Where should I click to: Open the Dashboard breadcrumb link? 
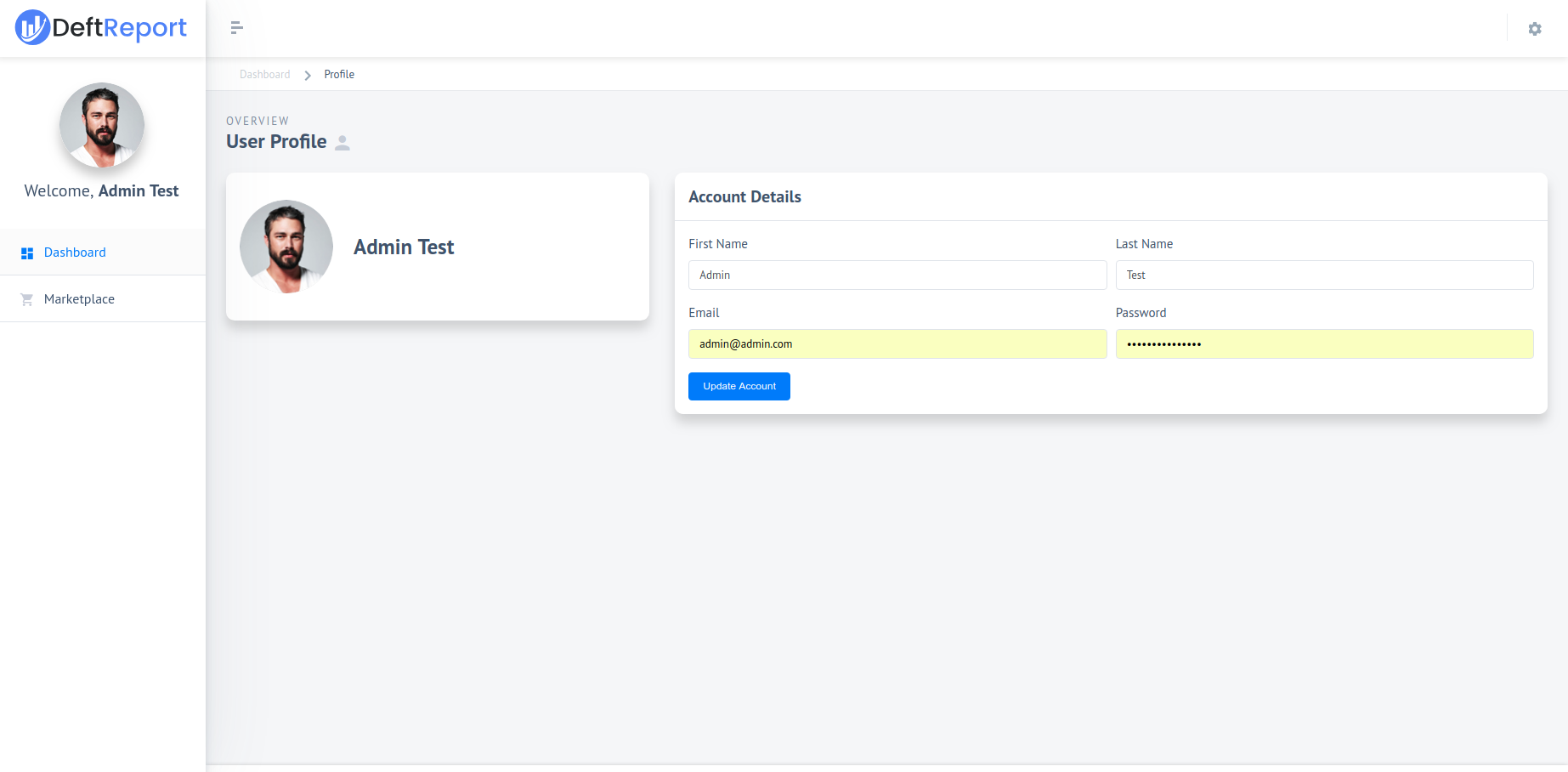[264, 74]
